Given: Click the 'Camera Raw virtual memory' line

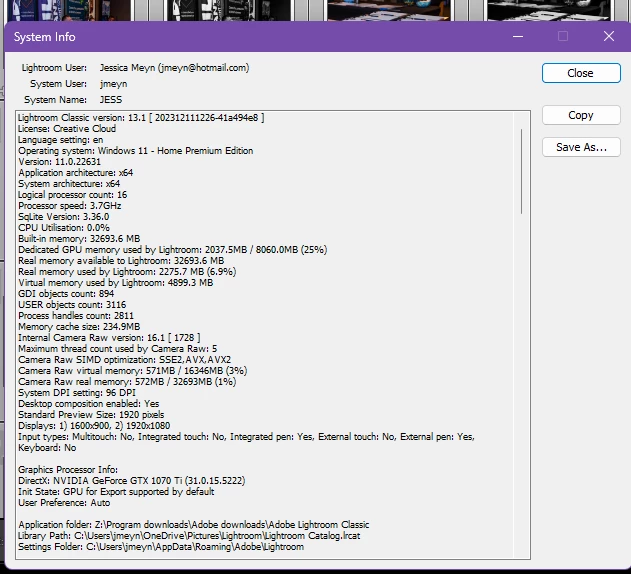Looking at the screenshot, I should [x=132, y=370].
